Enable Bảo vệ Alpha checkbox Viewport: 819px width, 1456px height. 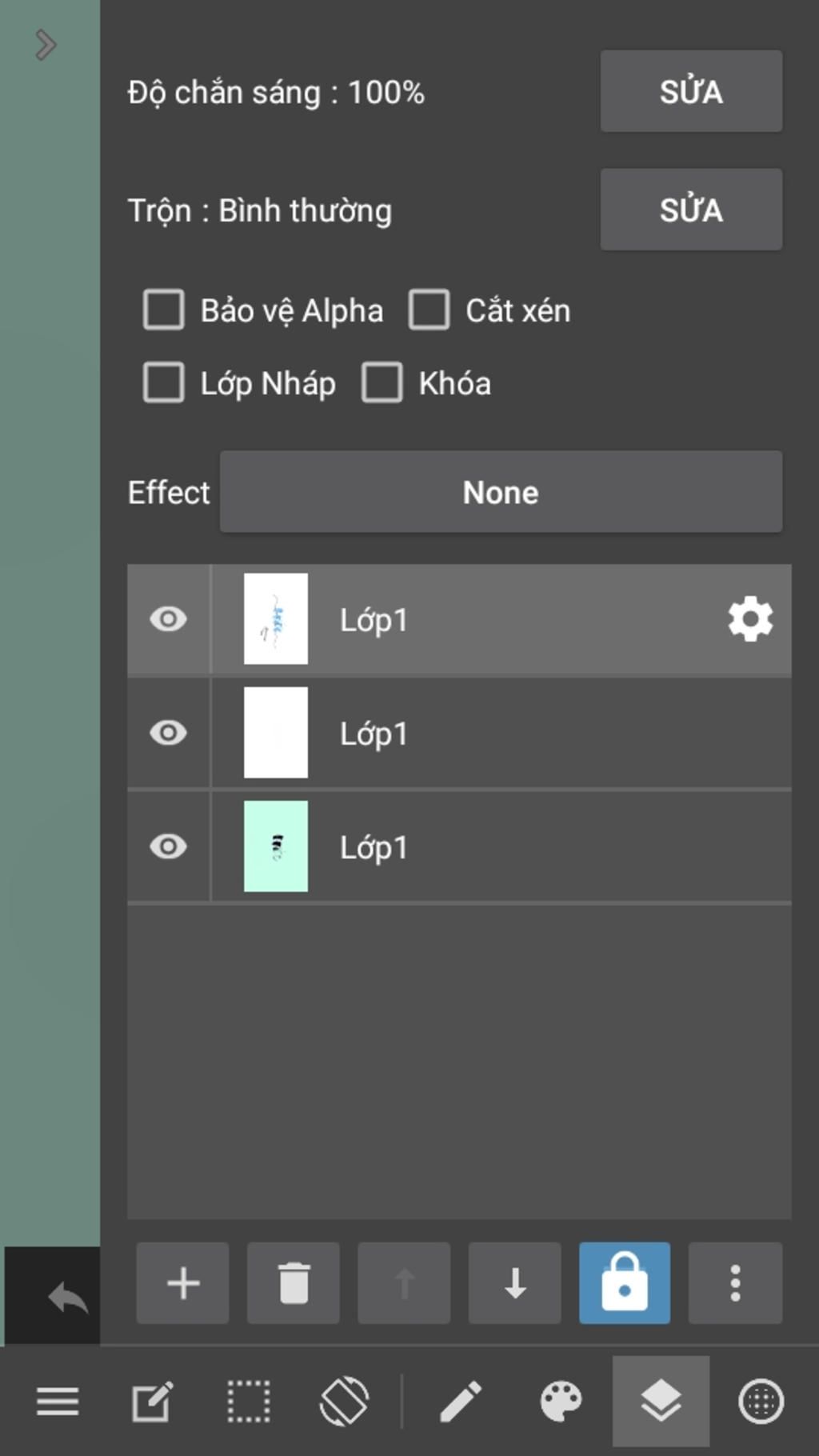click(x=164, y=310)
